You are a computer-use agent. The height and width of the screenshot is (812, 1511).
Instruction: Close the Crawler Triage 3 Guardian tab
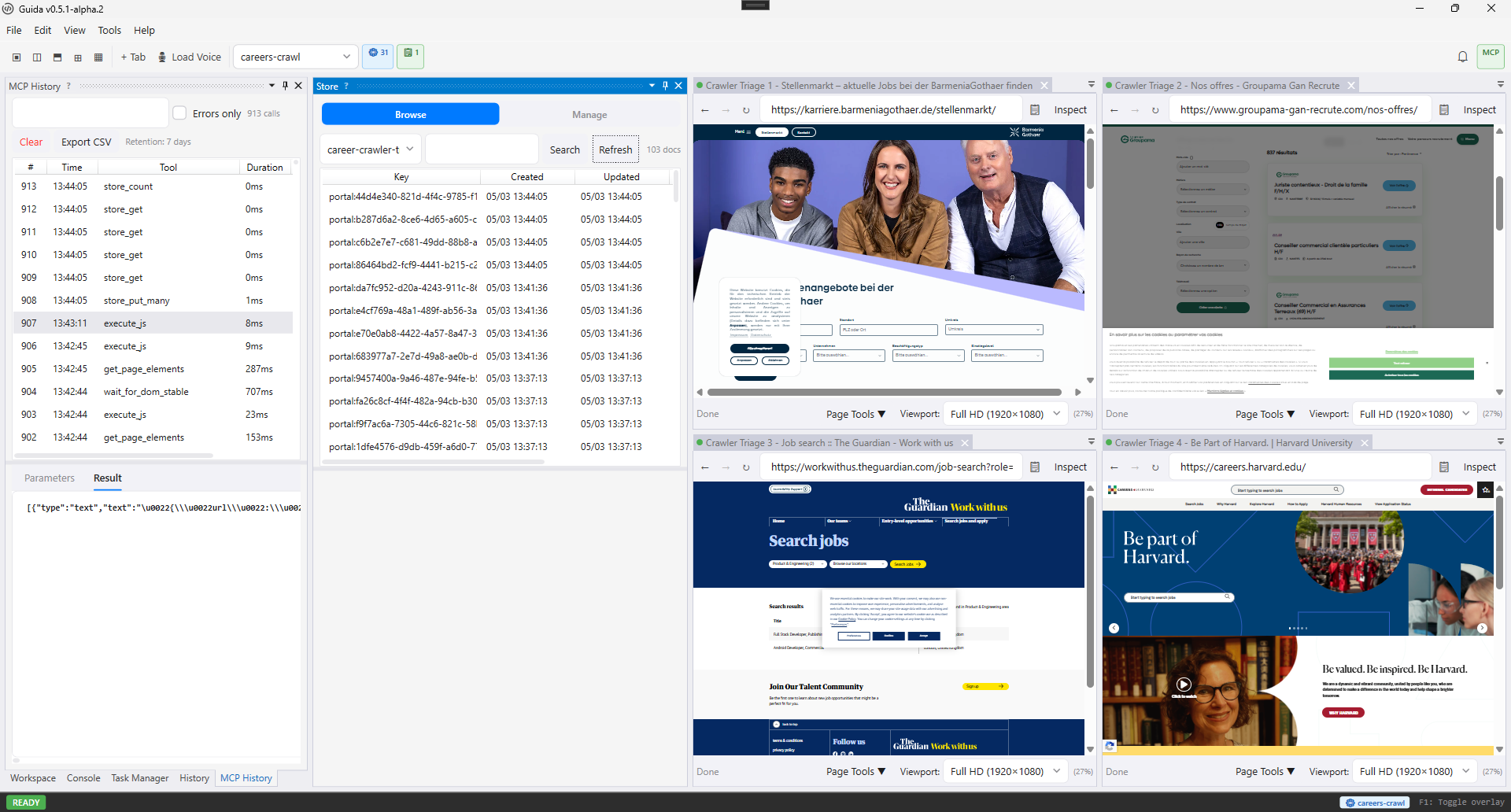(x=965, y=443)
